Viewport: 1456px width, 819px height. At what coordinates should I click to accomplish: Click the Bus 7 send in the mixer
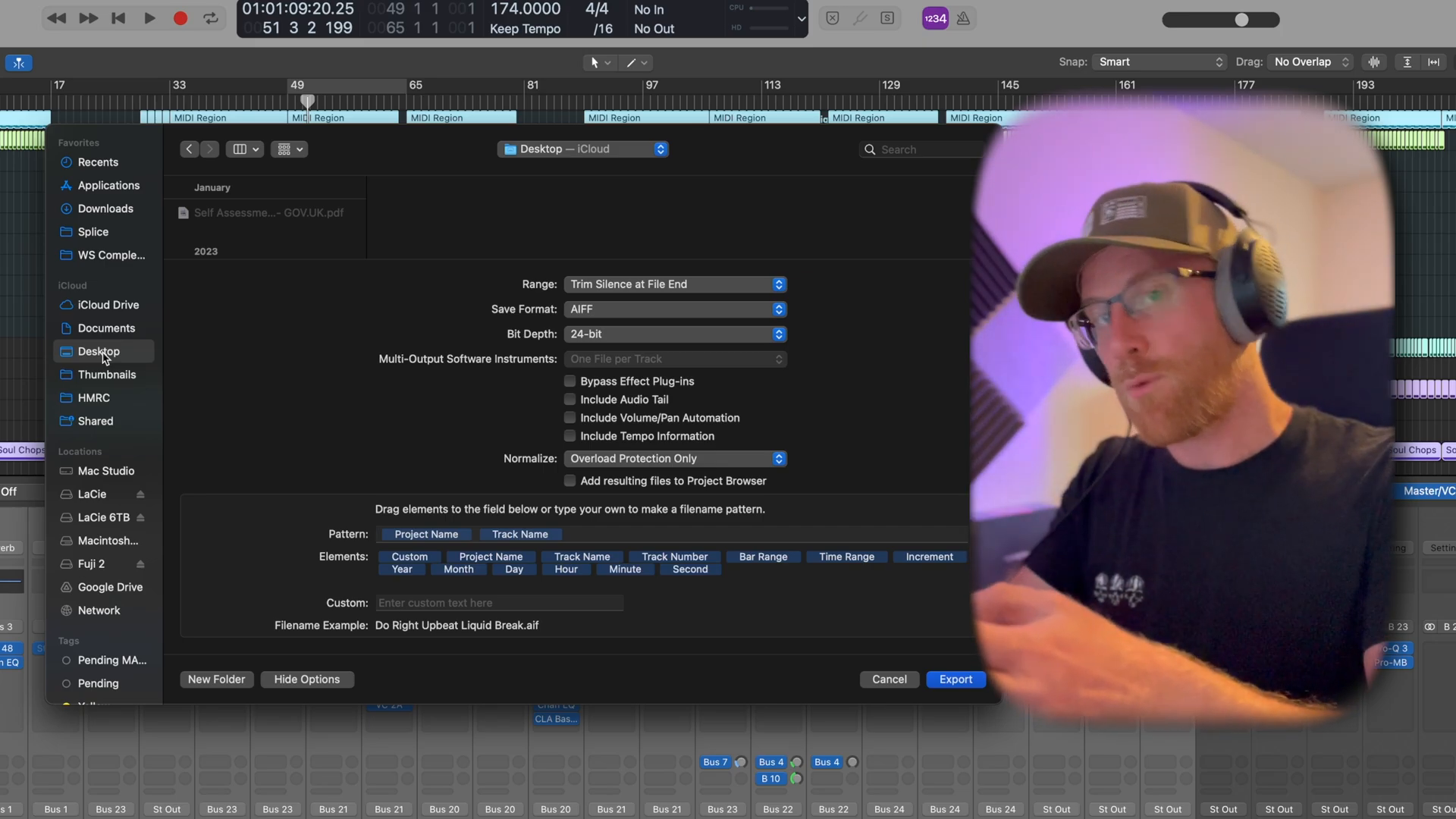pos(715,762)
